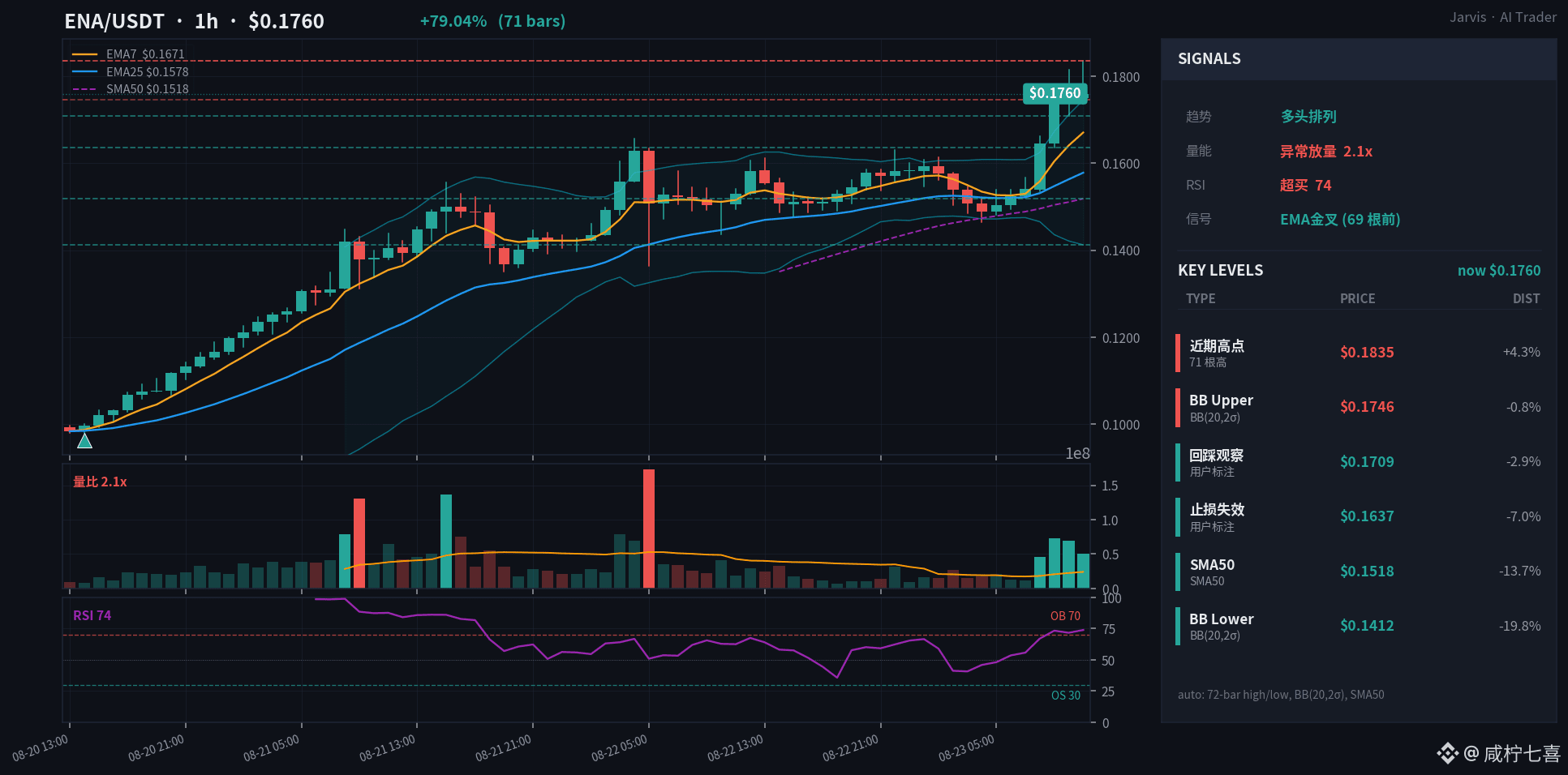Select the purple dashed SMA50 legend line sample
1568x775 pixels.
click(84, 89)
